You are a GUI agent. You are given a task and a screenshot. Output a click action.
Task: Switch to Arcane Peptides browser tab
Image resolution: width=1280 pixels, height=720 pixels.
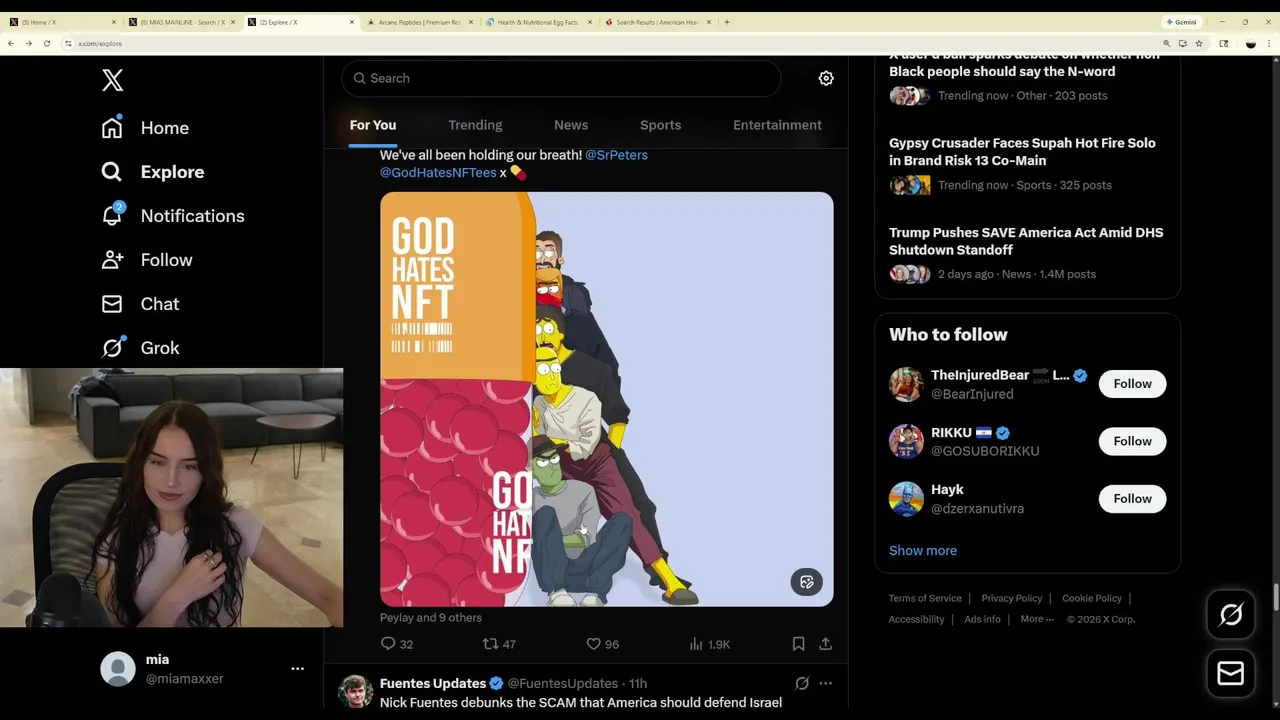click(419, 22)
